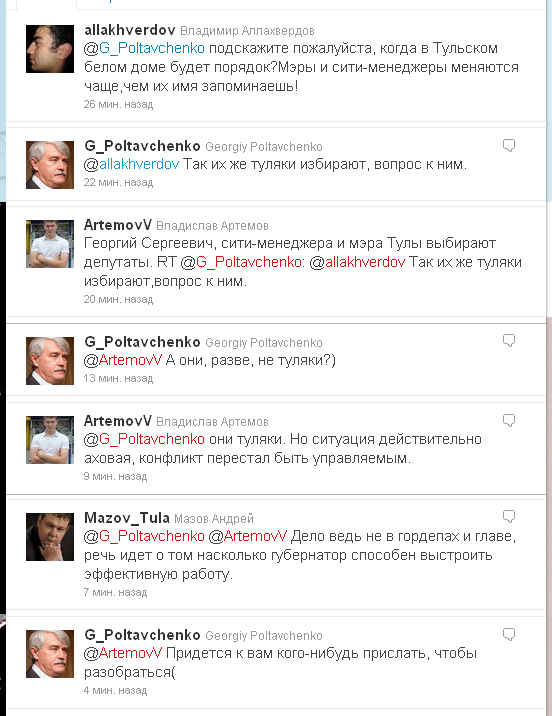
Task: Click the 22 мин. назад timestamp link
Action: [118, 183]
